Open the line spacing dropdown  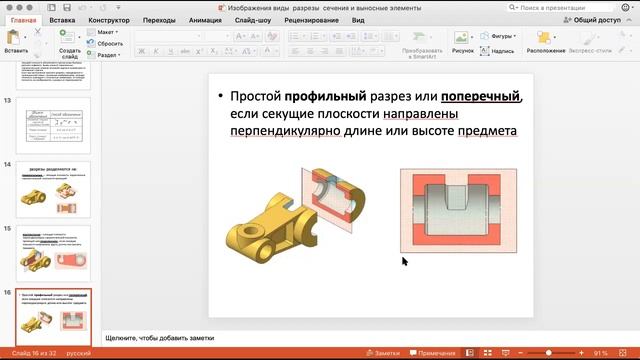370,37
